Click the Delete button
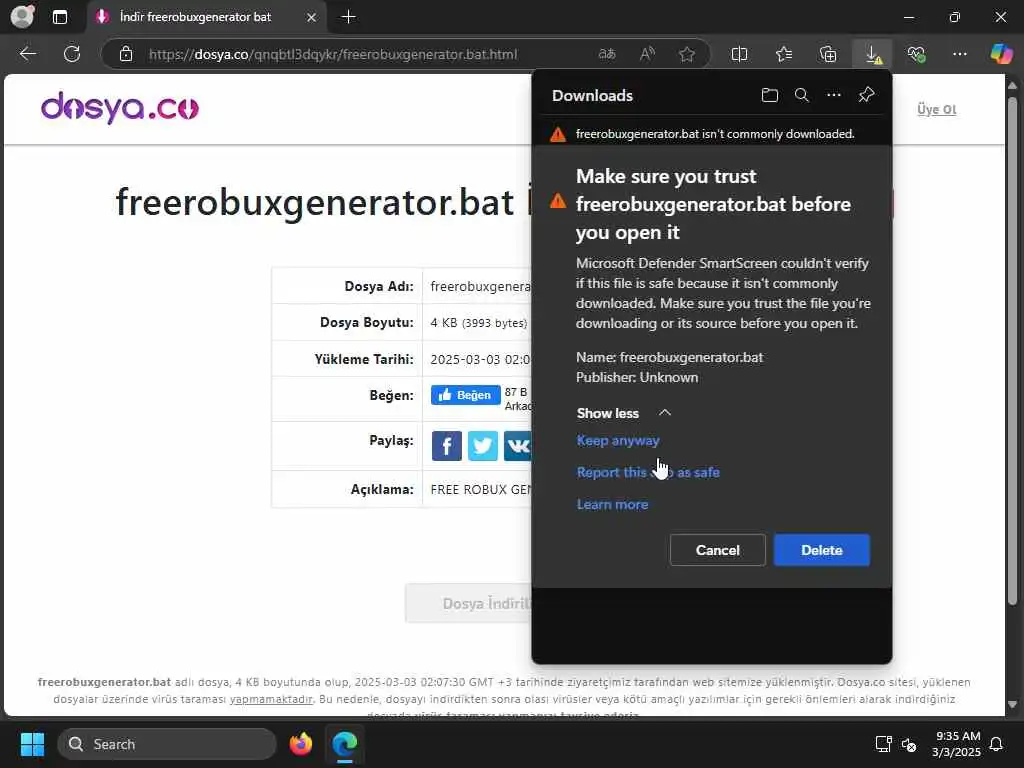 822,550
